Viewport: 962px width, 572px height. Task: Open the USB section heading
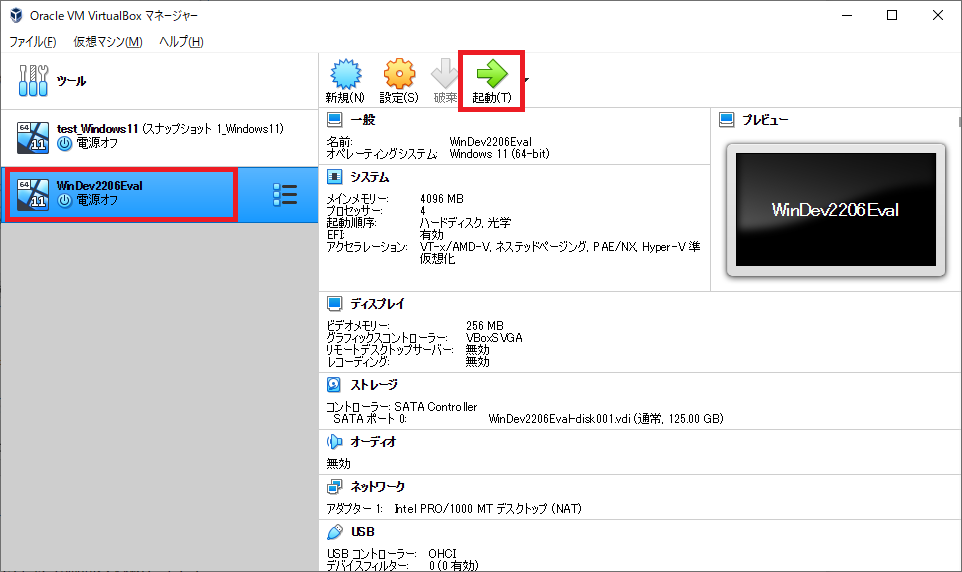pyautogui.click(x=363, y=531)
